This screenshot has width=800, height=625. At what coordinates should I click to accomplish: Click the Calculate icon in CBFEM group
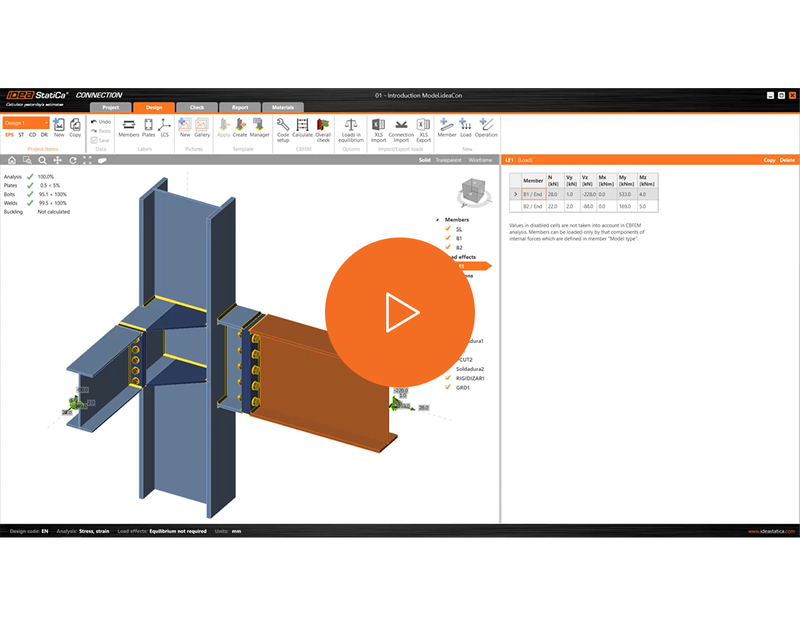pyautogui.click(x=302, y=128)
